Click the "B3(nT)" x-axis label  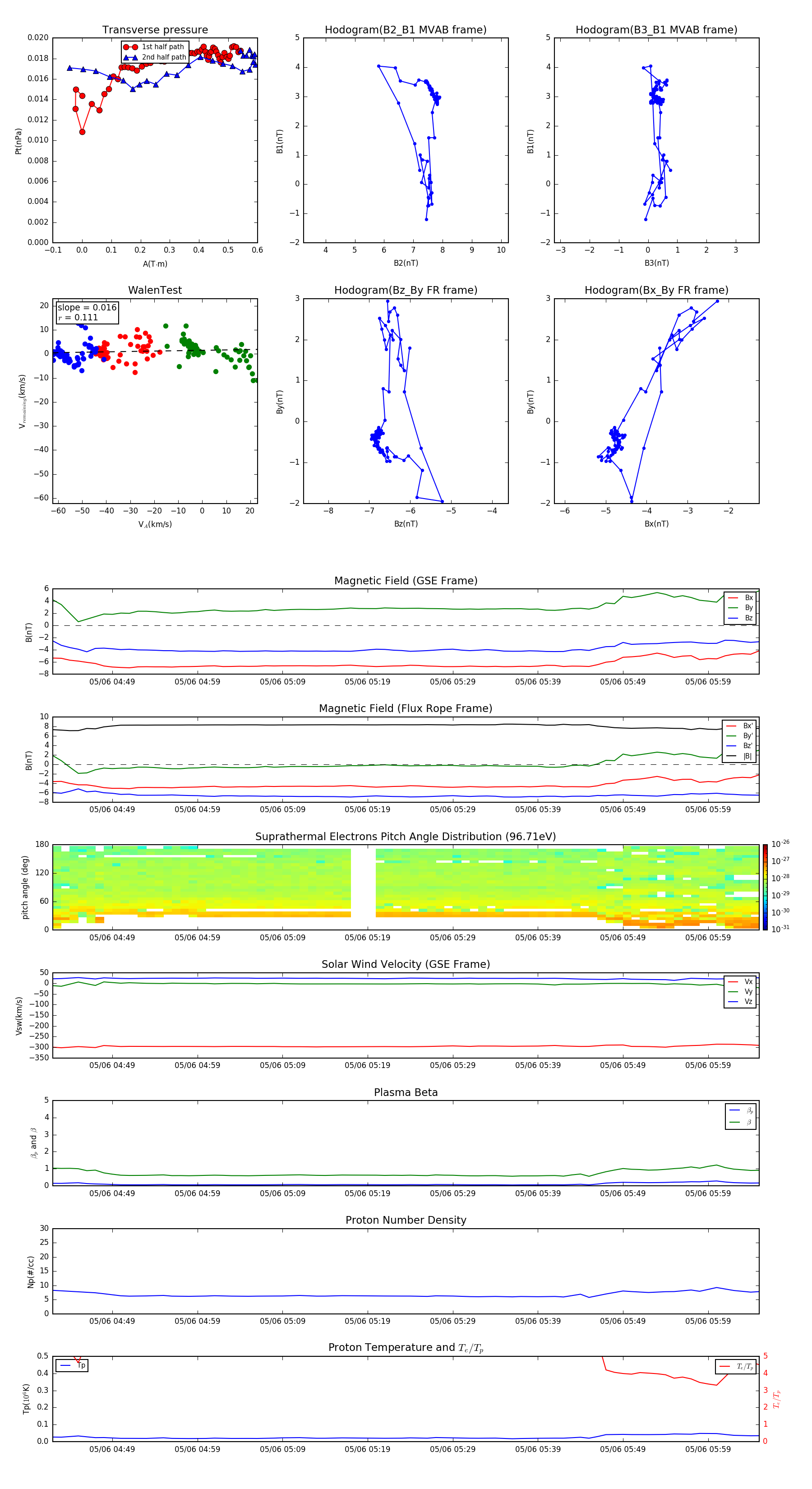coord(656,263)
